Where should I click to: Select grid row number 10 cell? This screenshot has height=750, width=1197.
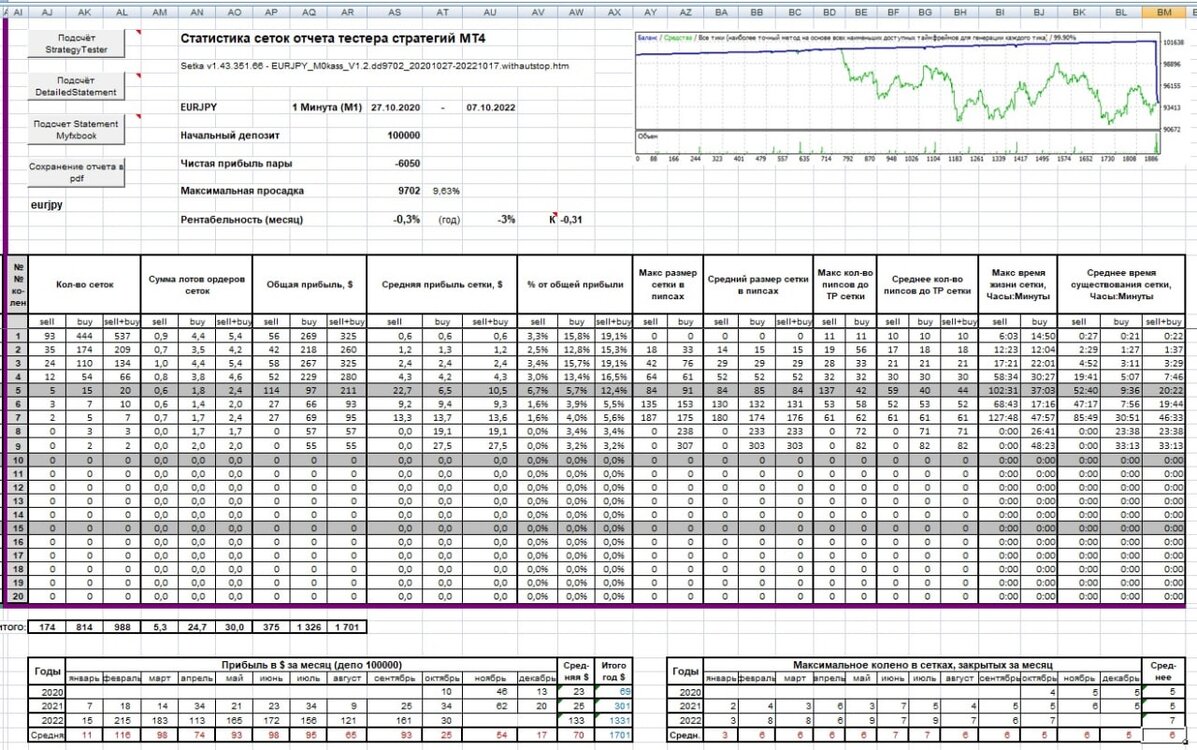(x=18, y=460)
